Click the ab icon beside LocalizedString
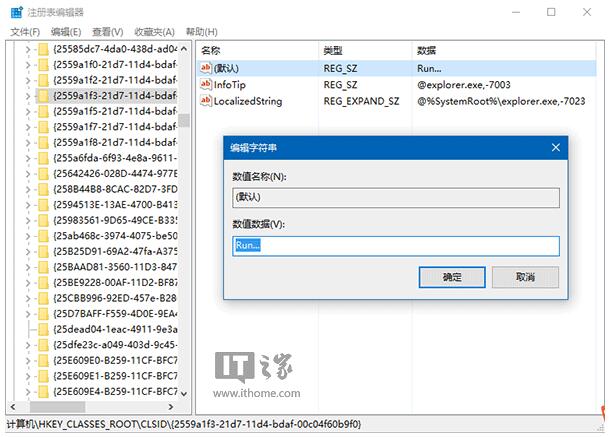611x437 pixels. tap(206, 101)
